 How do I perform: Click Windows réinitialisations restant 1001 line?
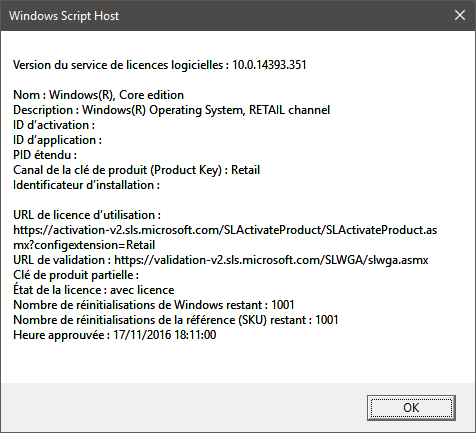point(154,305)
